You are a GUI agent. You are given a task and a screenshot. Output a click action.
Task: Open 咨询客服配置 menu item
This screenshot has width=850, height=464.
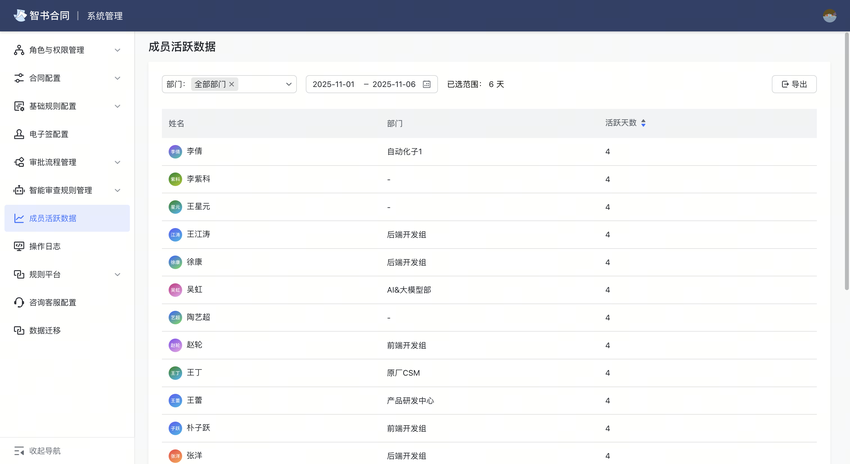67,302
